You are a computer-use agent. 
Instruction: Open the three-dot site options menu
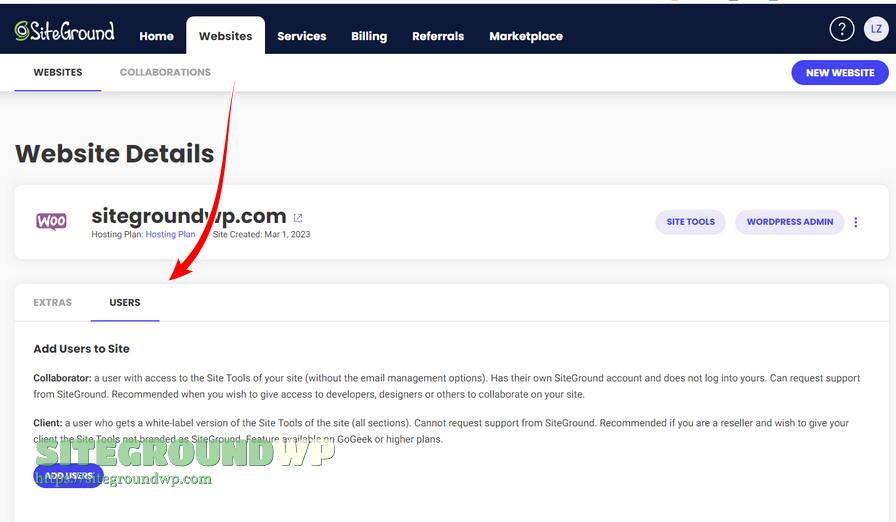pyautogui.click(x=855, y=222)
